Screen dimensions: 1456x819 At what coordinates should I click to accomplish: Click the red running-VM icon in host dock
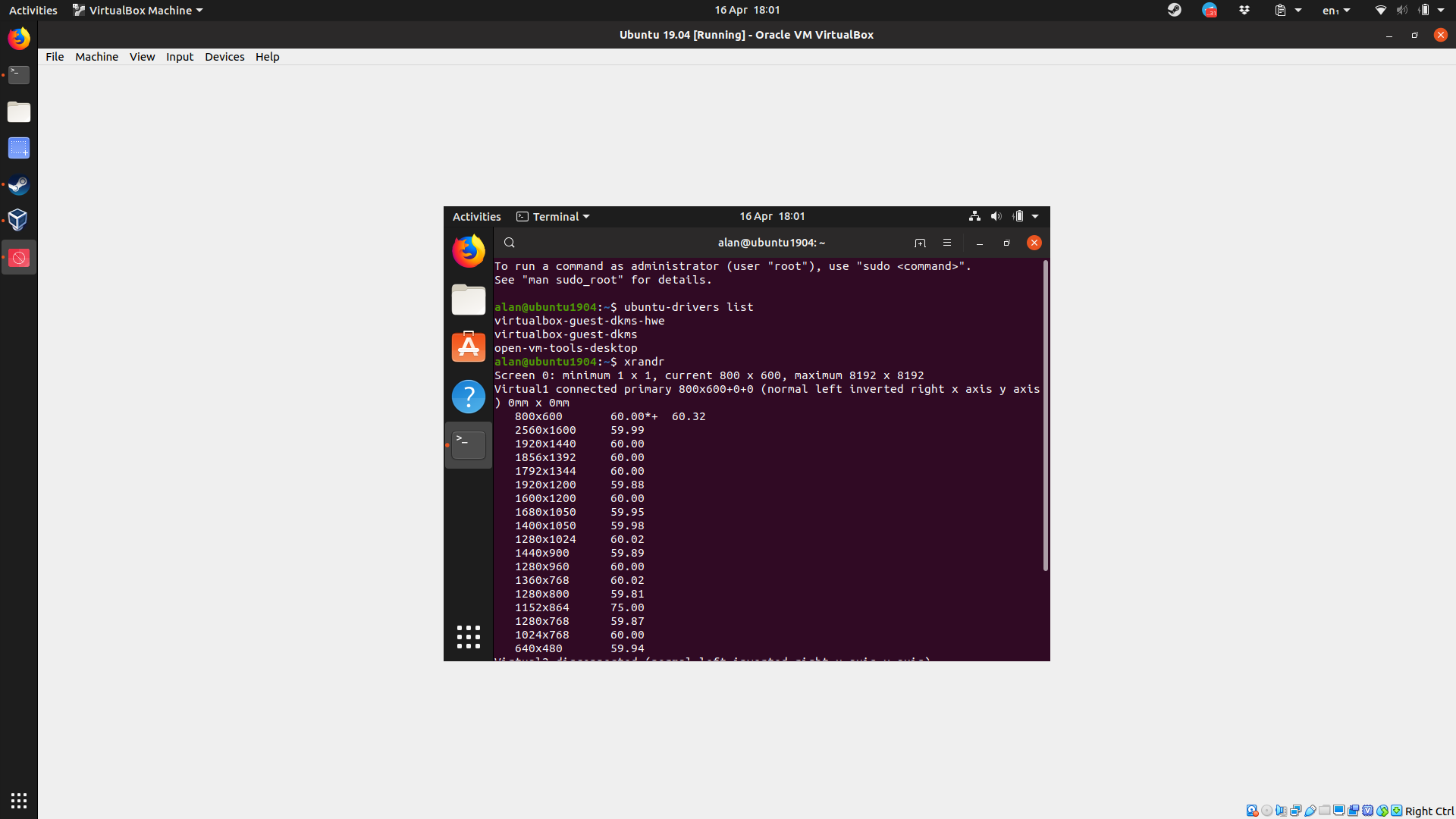tap(19, 258)
